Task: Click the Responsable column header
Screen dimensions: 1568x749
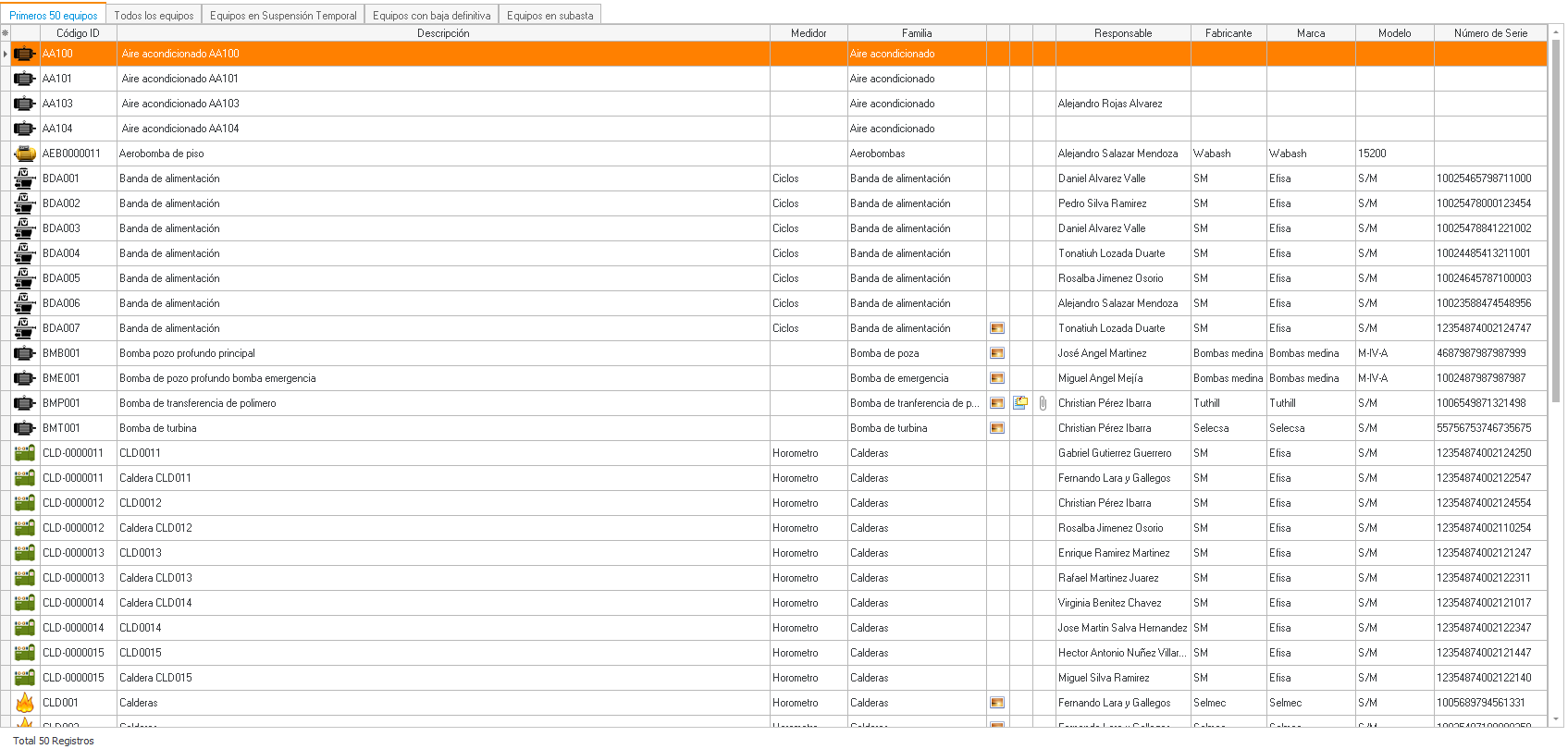Action: point(1122,33)
